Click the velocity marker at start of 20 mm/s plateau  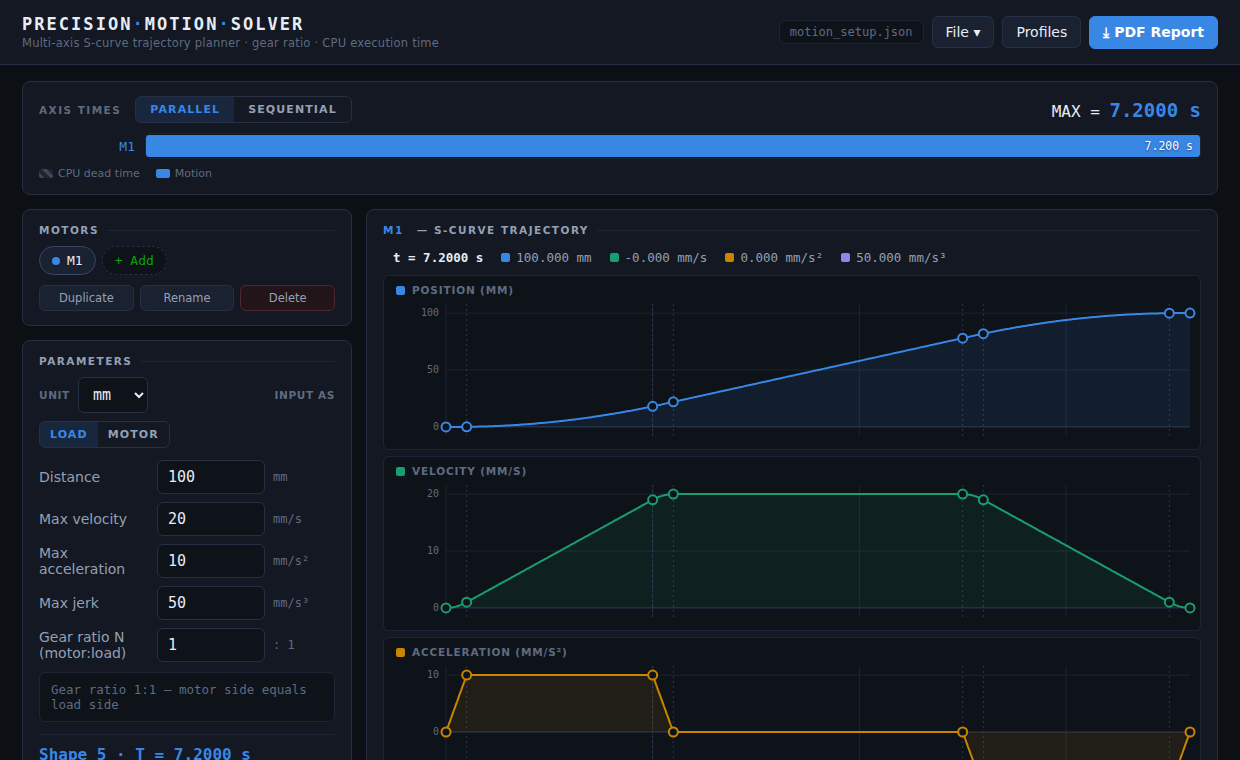coord(673,494)
